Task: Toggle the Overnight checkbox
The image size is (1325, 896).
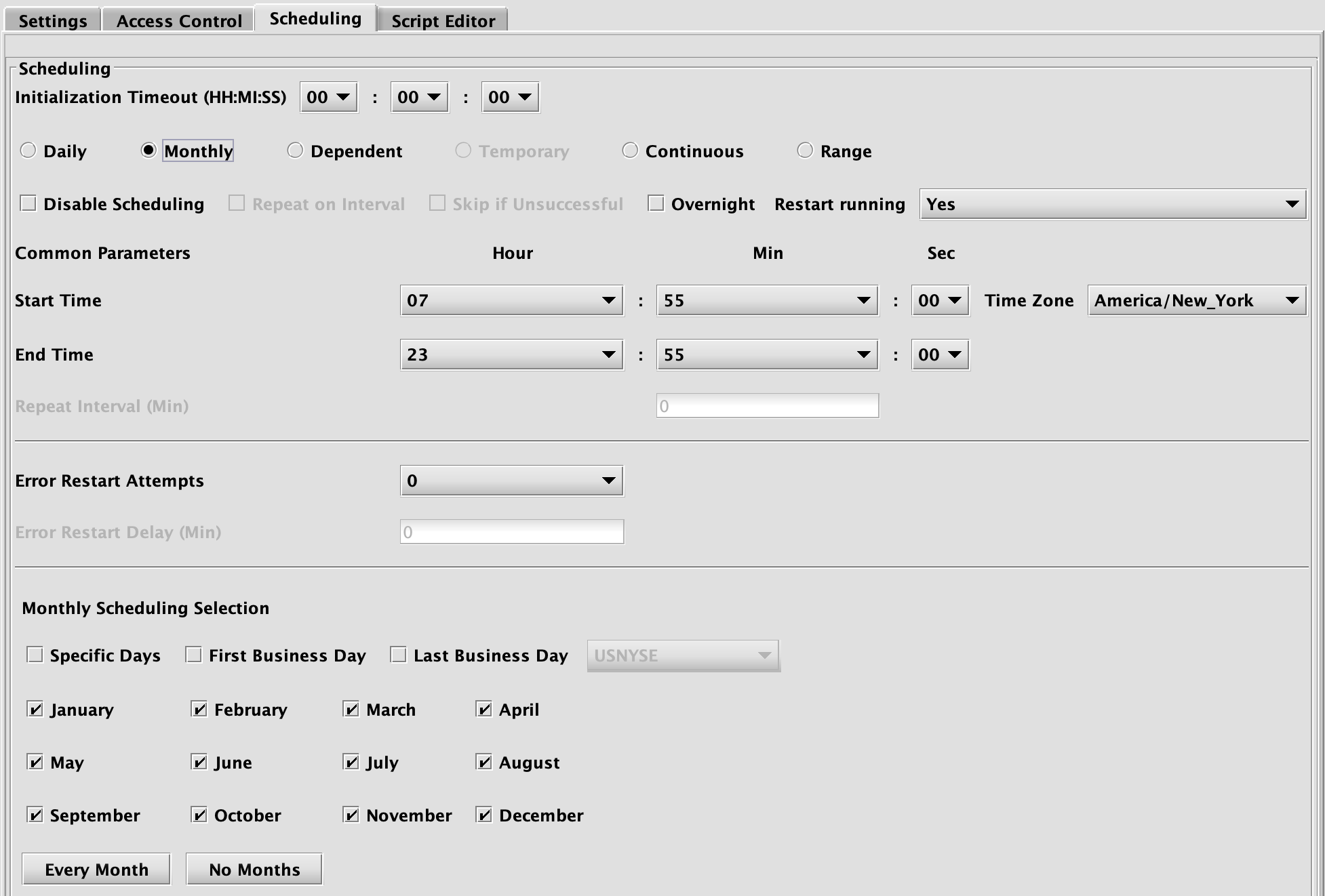Action: tap(656, 203)
